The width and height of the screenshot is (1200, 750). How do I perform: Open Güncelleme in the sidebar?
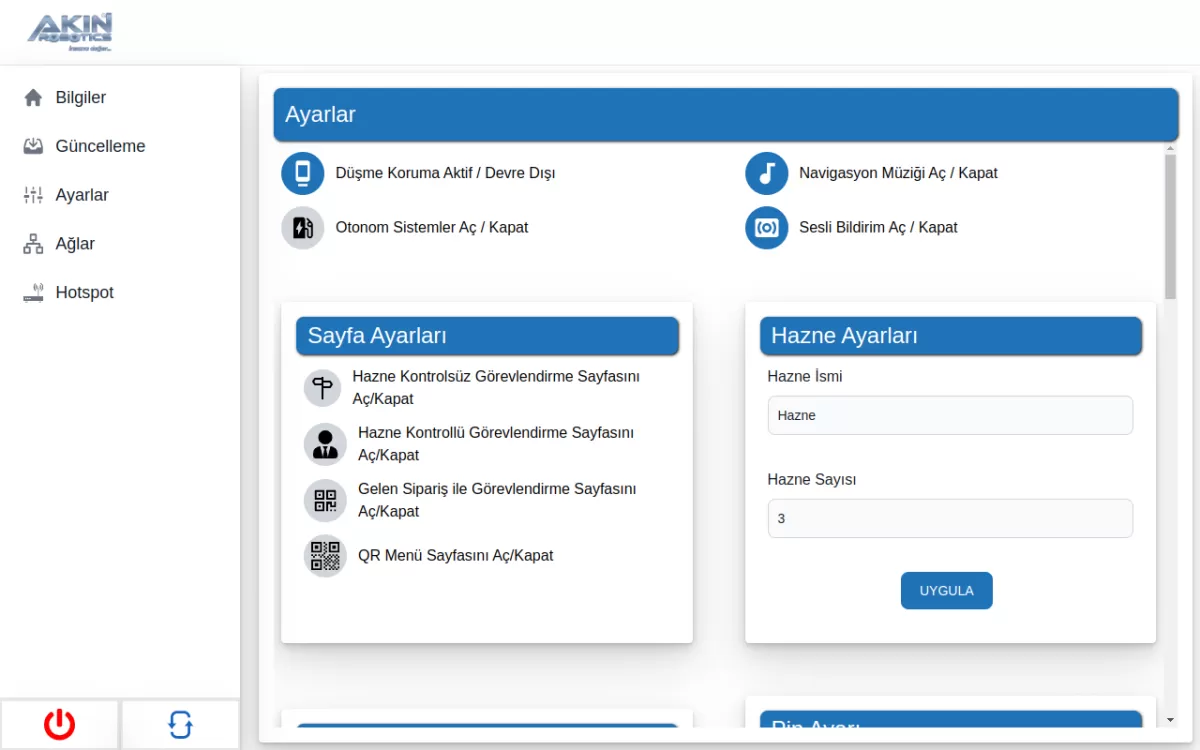click(100, 146)
